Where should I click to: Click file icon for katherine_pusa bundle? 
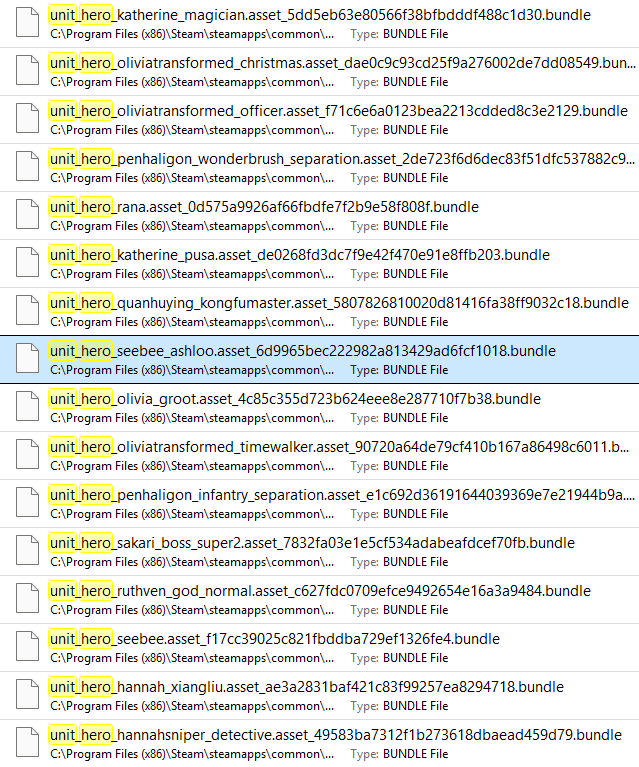27,262
